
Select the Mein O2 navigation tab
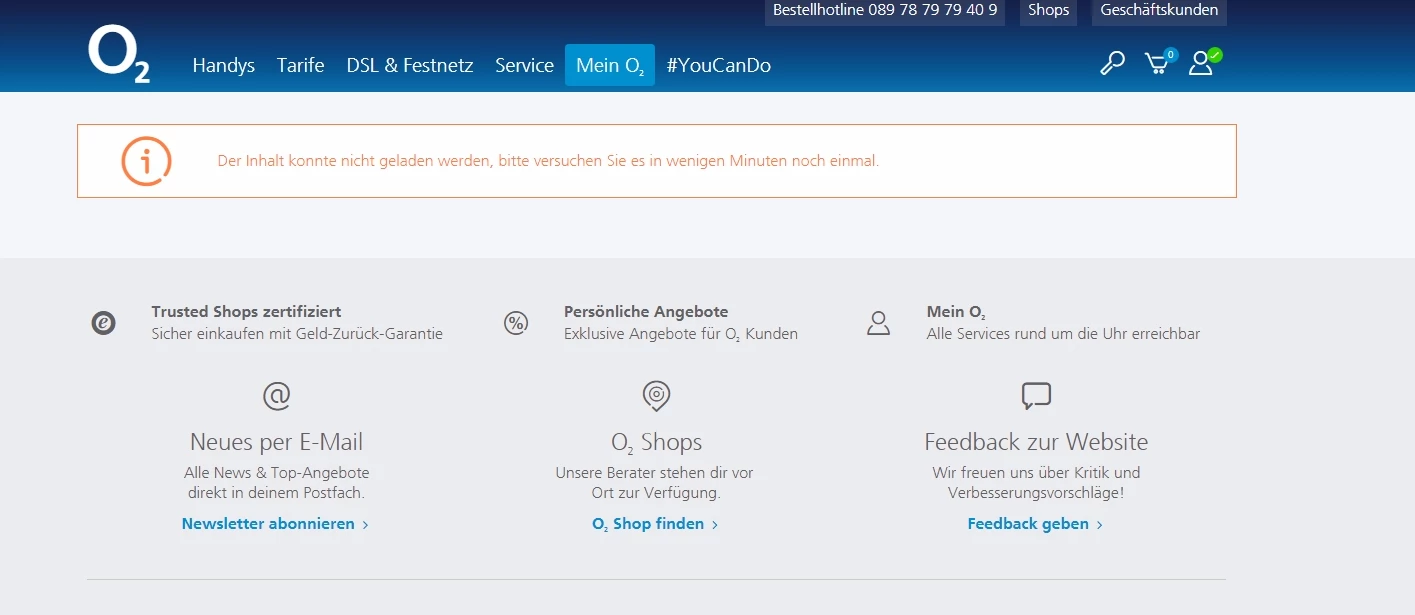(x=610, y=66)
